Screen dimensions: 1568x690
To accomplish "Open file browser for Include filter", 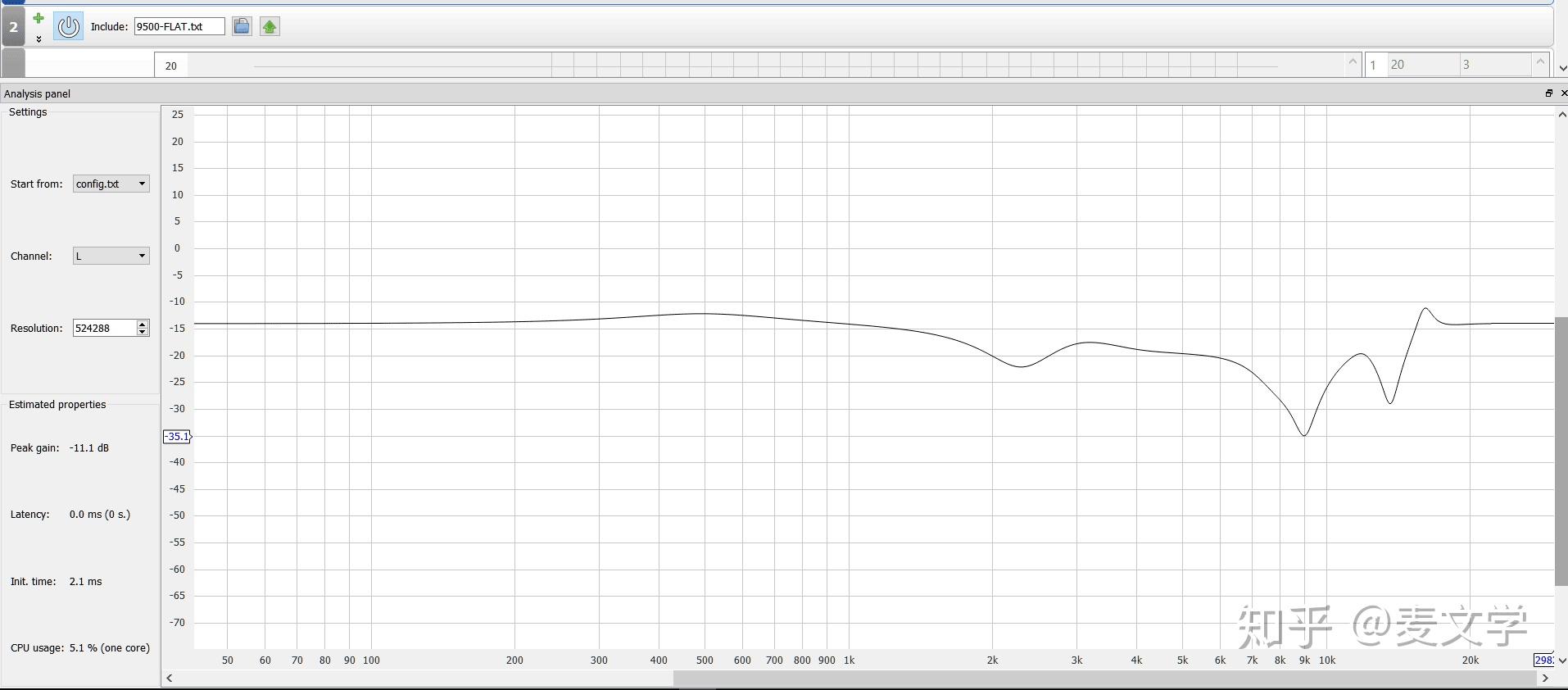I will (x=241, y=26).
